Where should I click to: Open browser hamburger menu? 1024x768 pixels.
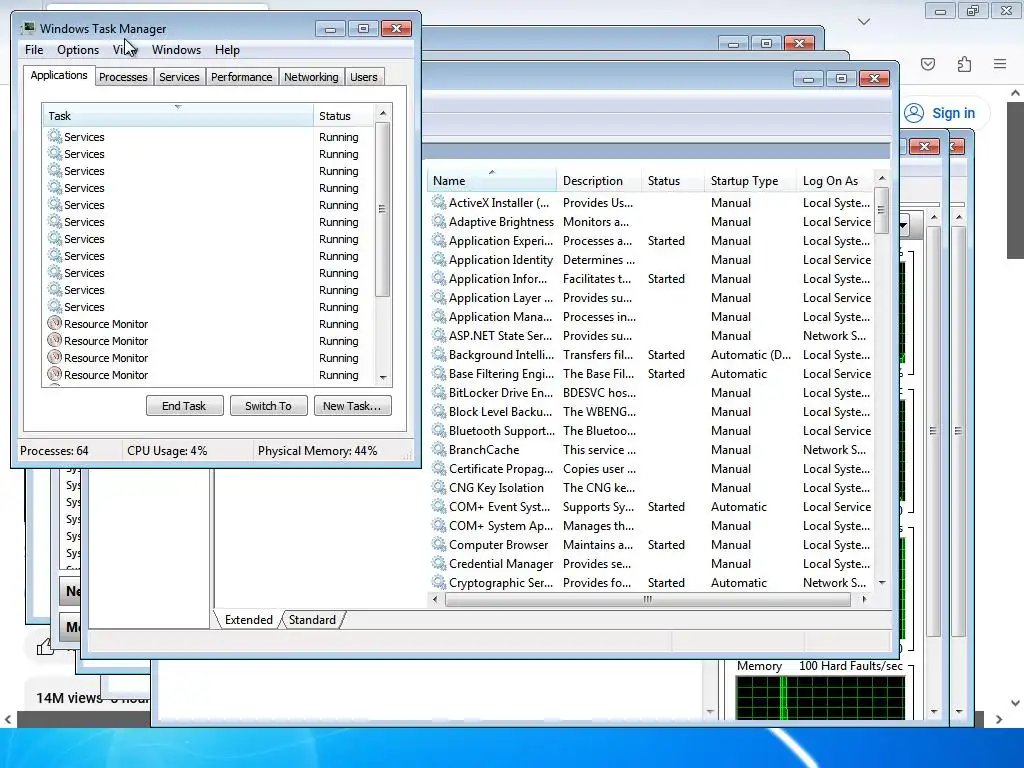1000,64
